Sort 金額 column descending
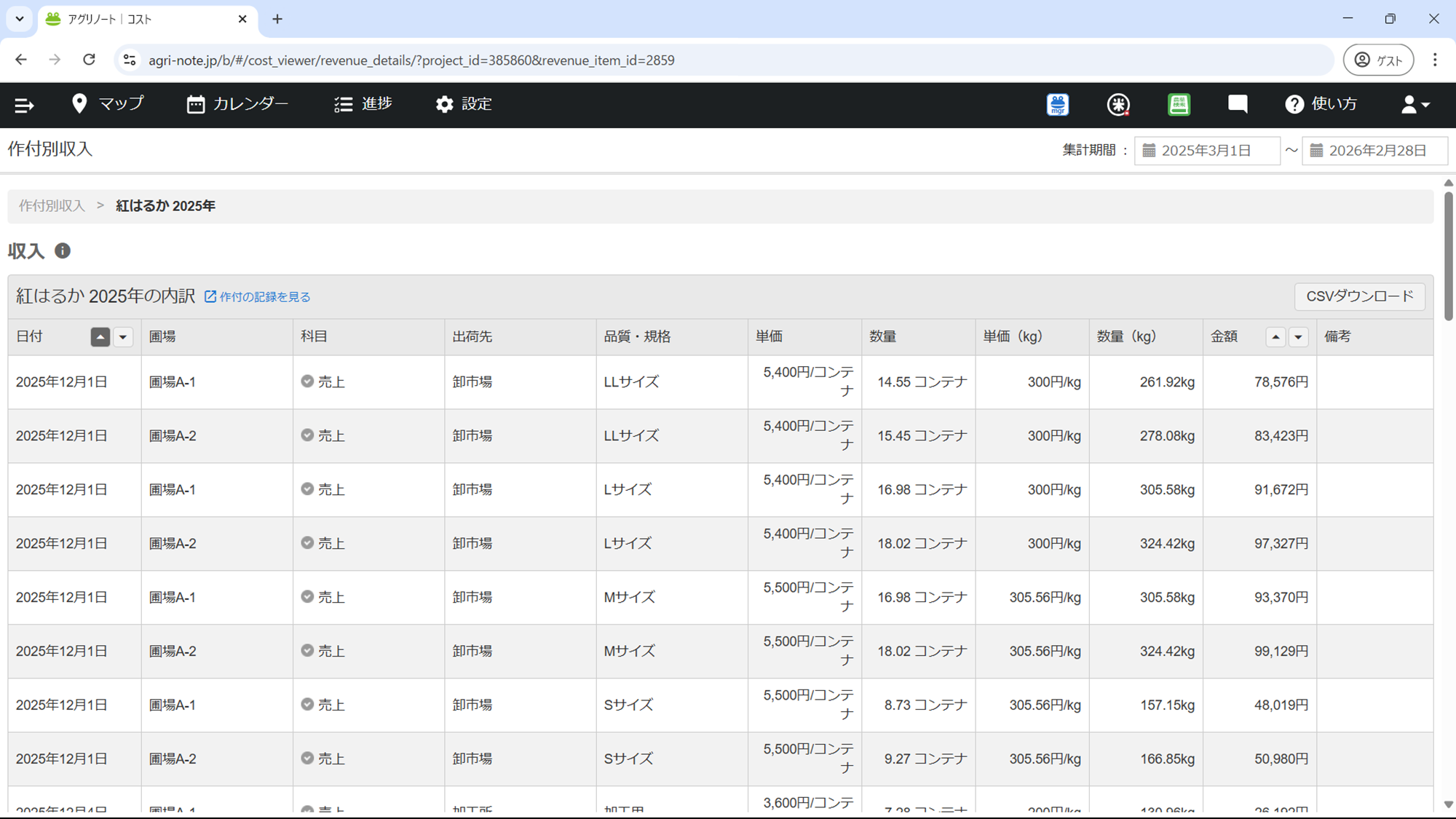Image resolution: width=1456 pixels, height=819 pixels. 1298,337
